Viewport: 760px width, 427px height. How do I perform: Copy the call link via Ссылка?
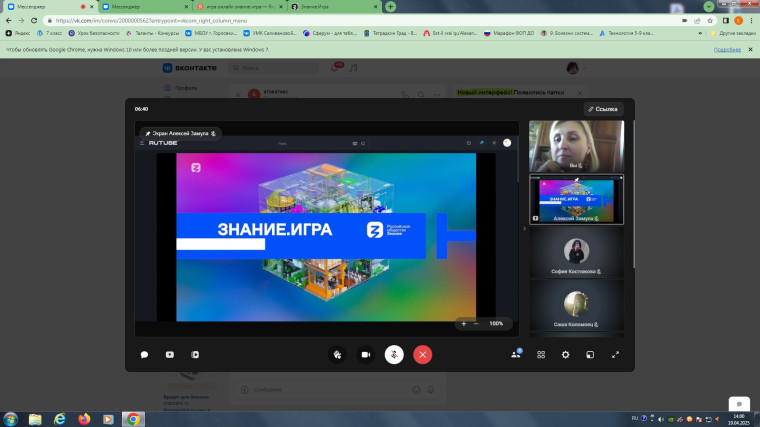point(603,109)
